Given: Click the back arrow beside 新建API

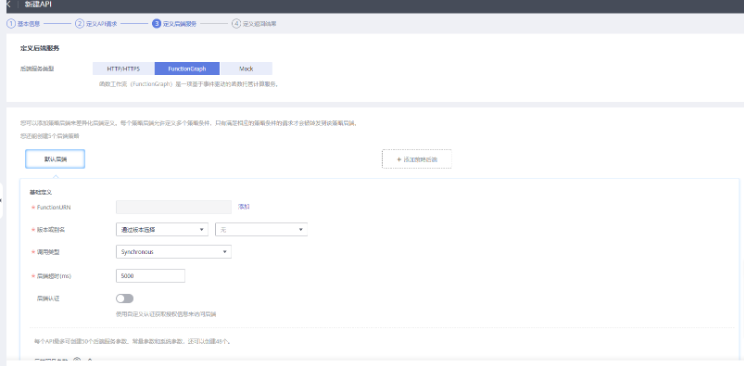Looking at the screenshot, I should pyautogui.click(x=7, y=4).
